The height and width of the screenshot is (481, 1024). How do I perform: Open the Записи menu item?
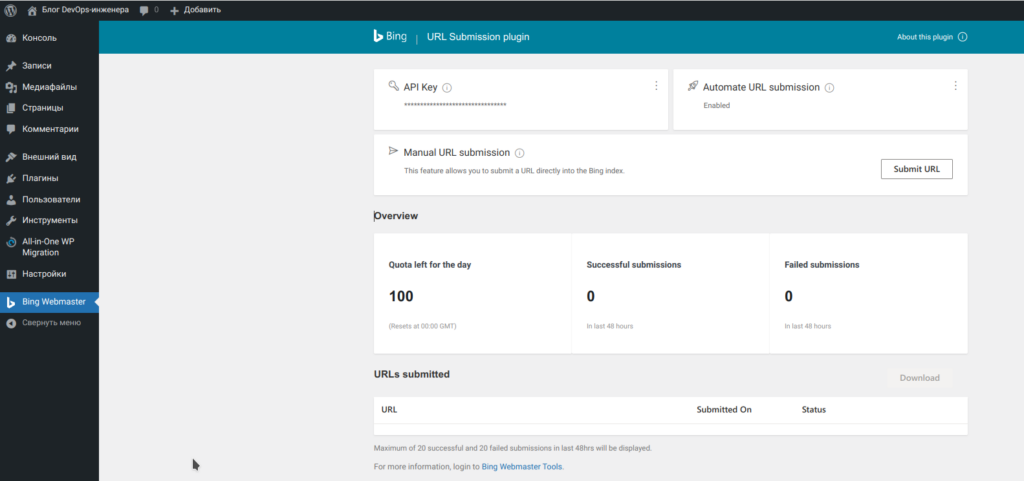click(x=37, y=66)
